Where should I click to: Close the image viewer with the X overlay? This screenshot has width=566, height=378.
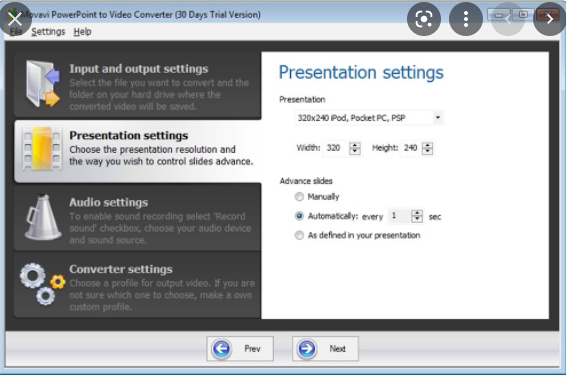[x=15, y=19]
